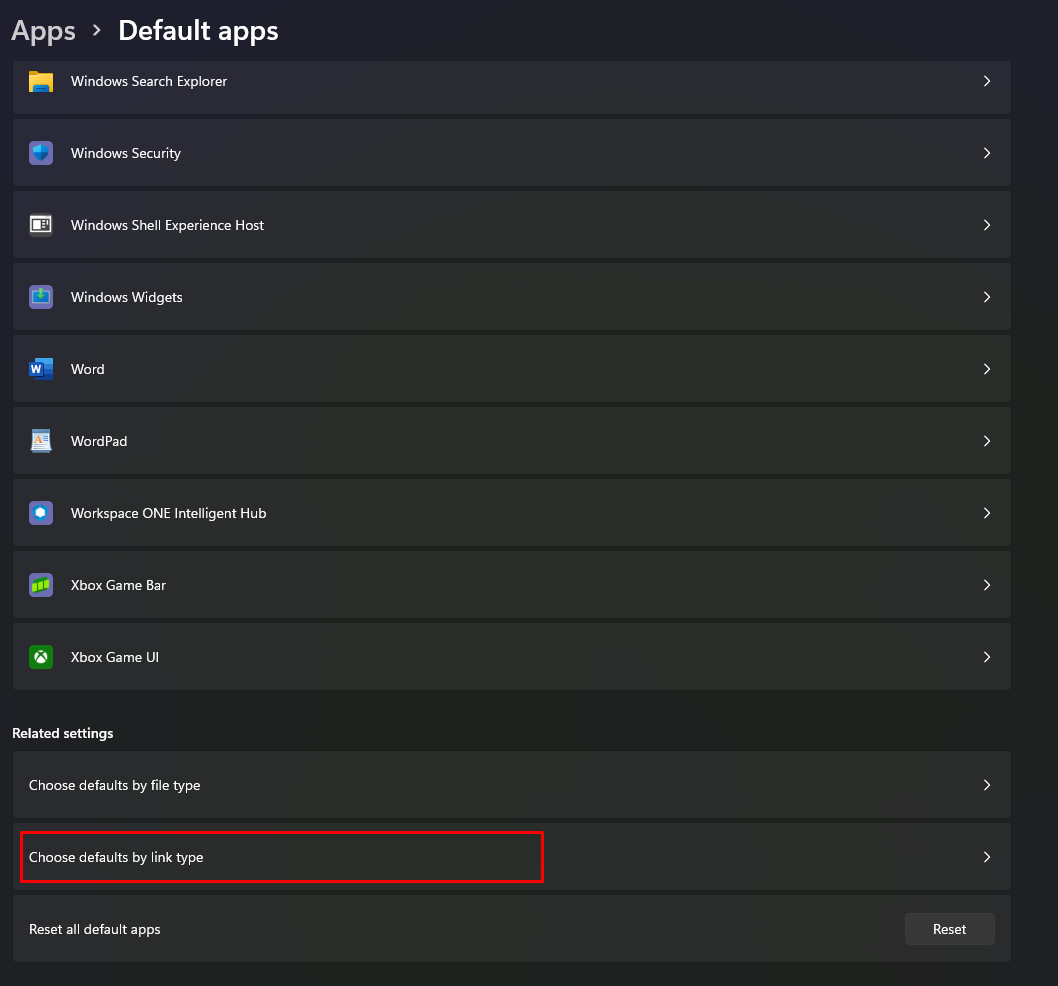Expand the Word row chevron
Viewport: 1058px width, 986px height.
[x=986, y=369]
